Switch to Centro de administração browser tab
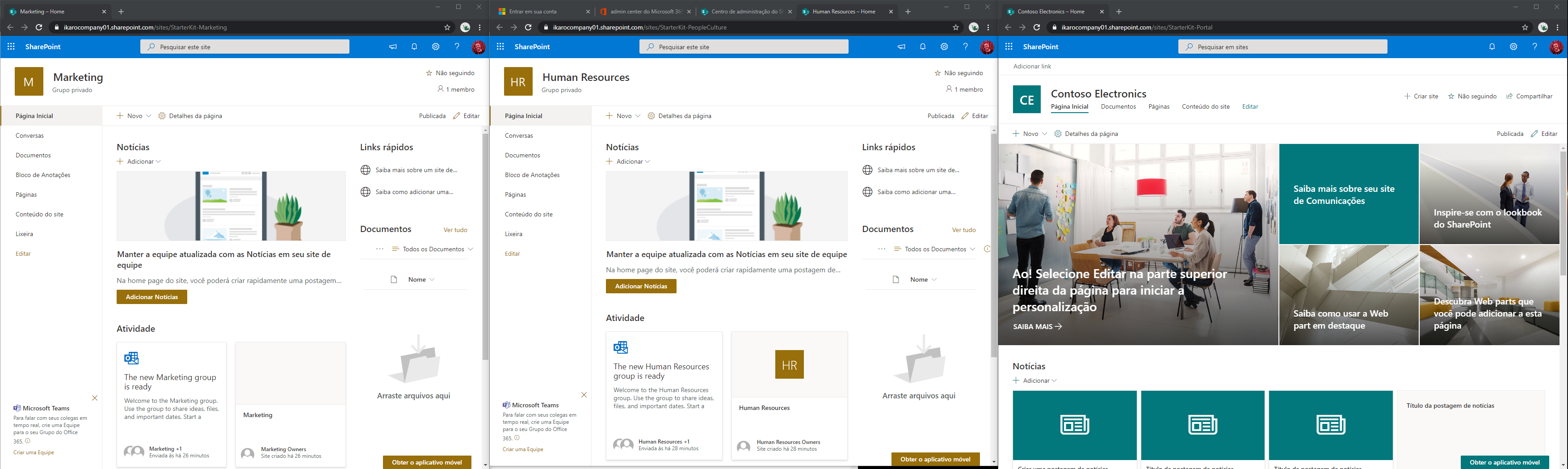The image size is (1568, 469). click(746, 12)
